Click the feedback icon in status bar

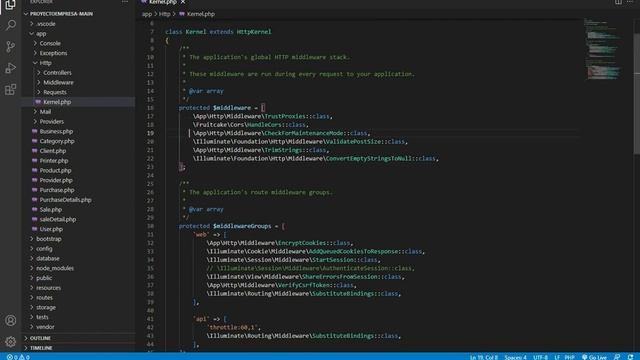coord(617,357)
